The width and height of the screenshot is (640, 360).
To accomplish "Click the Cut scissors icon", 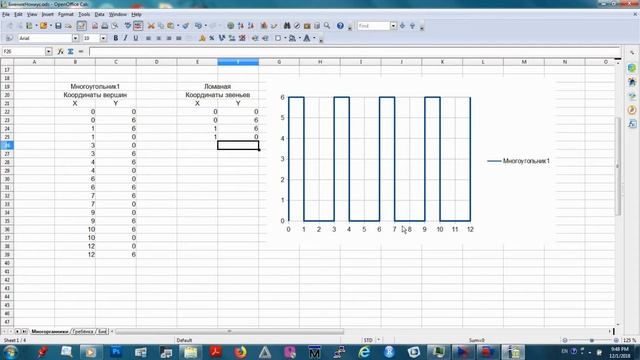I will (151, 26).
